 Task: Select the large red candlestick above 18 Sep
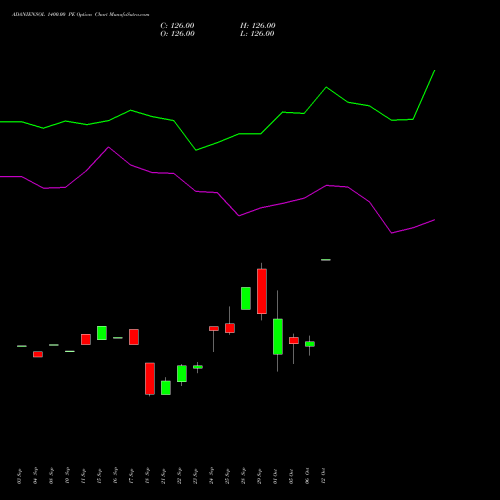[150, 379]
